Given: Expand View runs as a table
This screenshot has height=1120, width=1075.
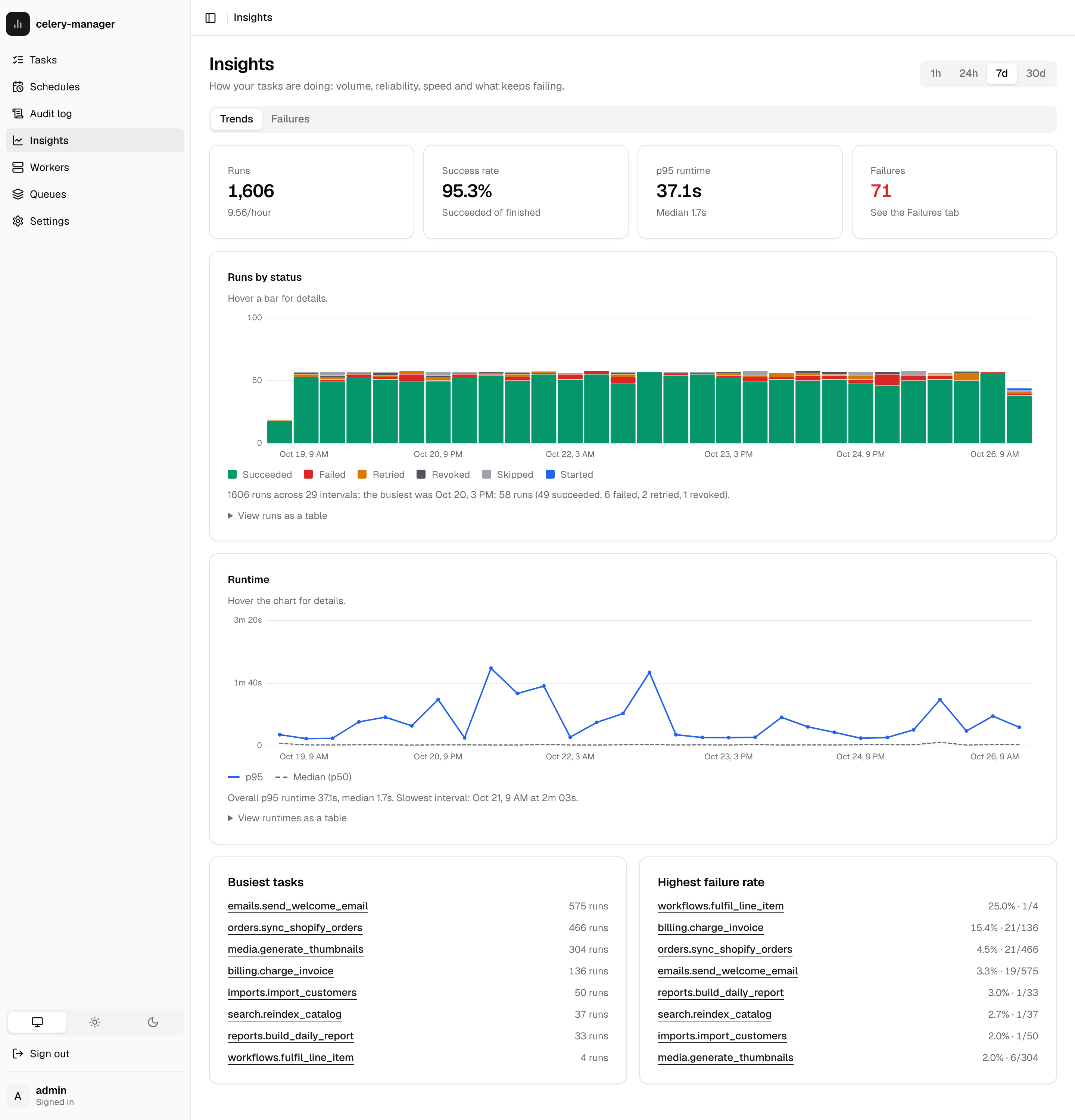Looking at the screenshot, I should click(x=278, y=516).
